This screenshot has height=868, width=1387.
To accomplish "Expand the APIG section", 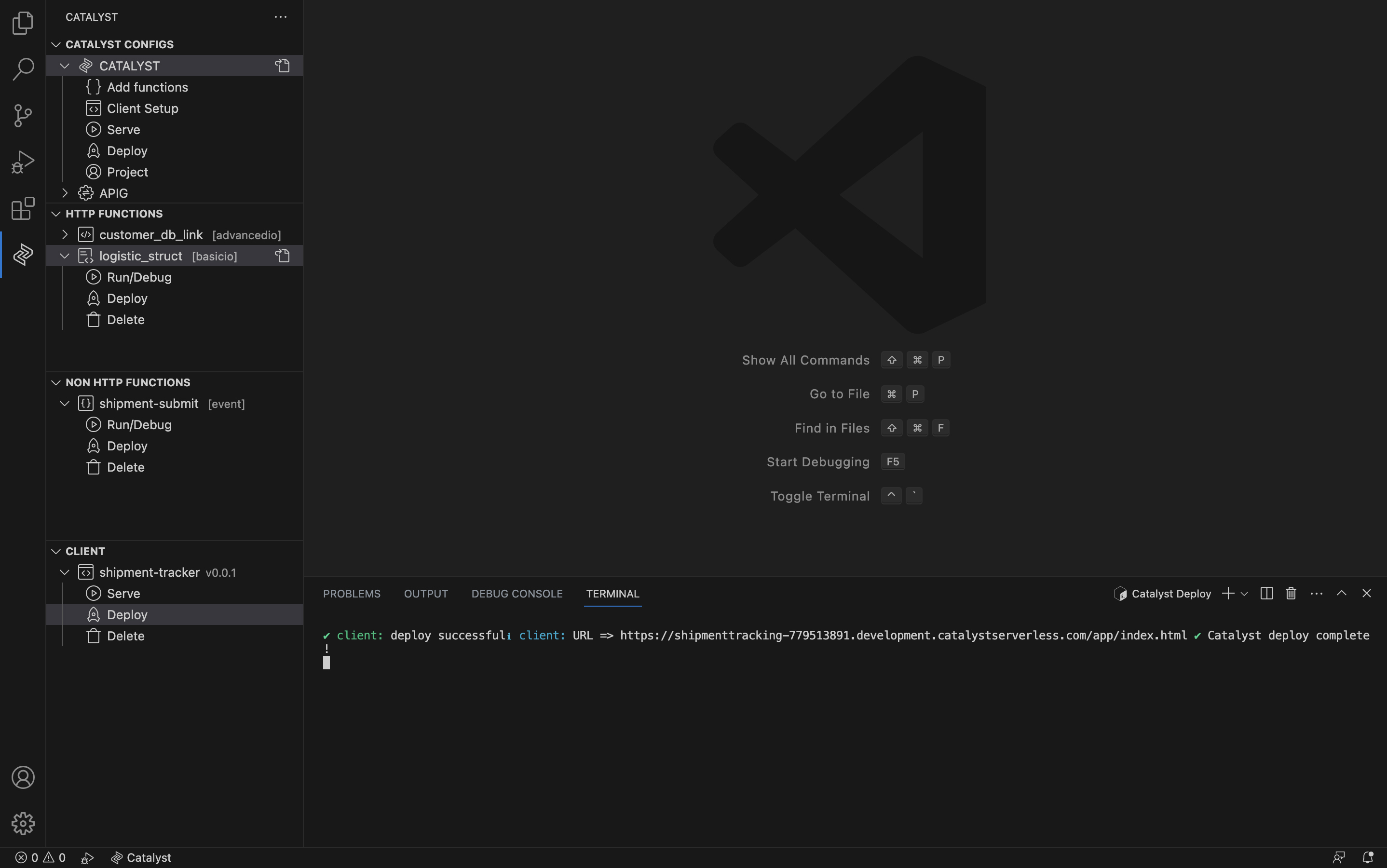I will click(x=63, y=192).
